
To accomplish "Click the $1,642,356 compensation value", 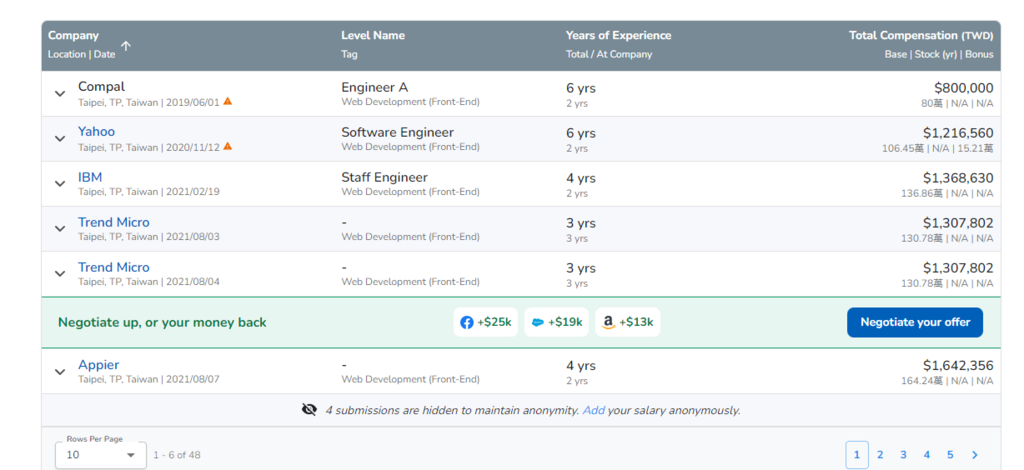I will coord(958,366).
